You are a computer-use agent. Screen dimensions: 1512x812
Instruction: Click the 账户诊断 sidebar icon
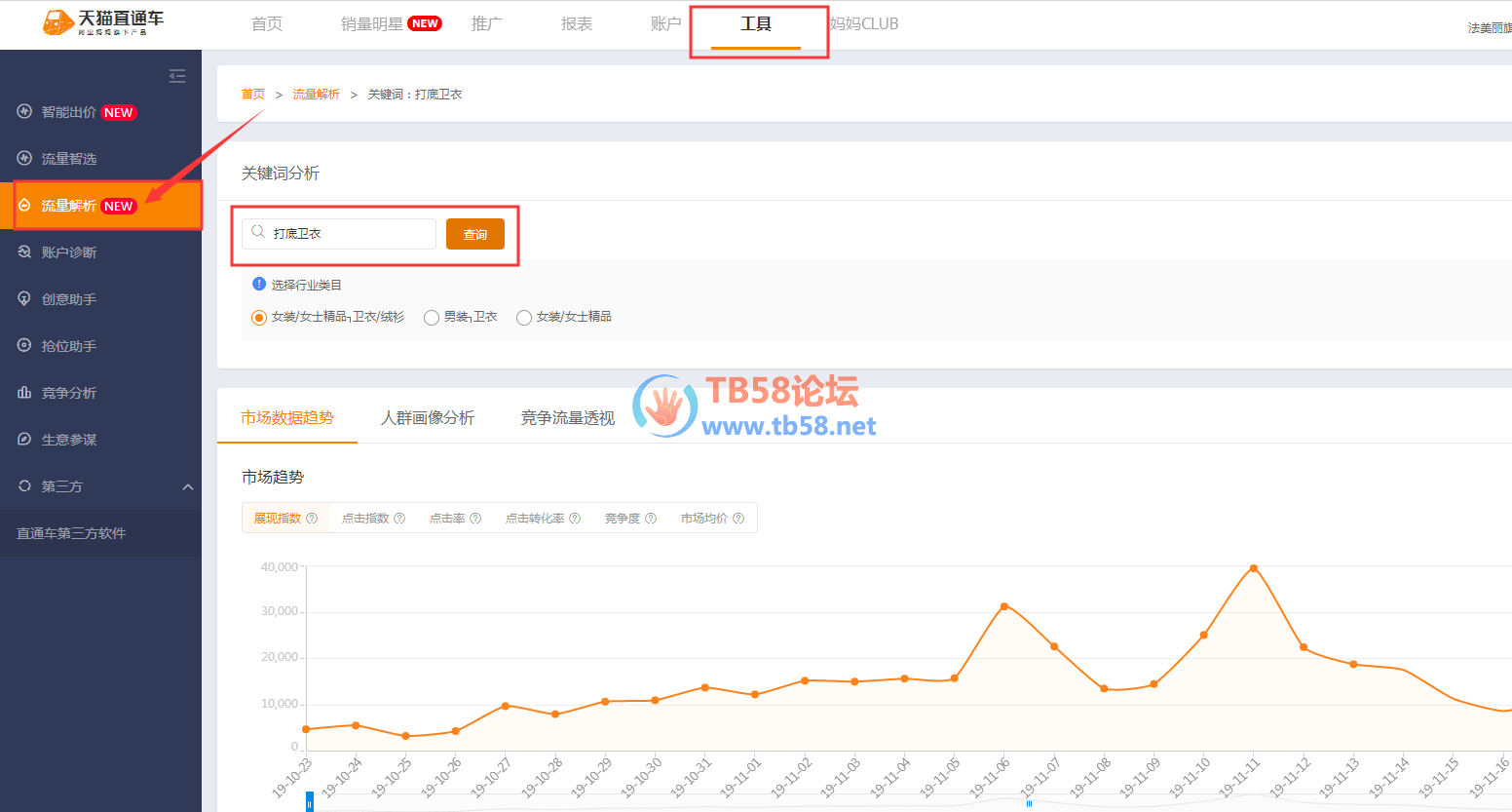click(24, 251)
